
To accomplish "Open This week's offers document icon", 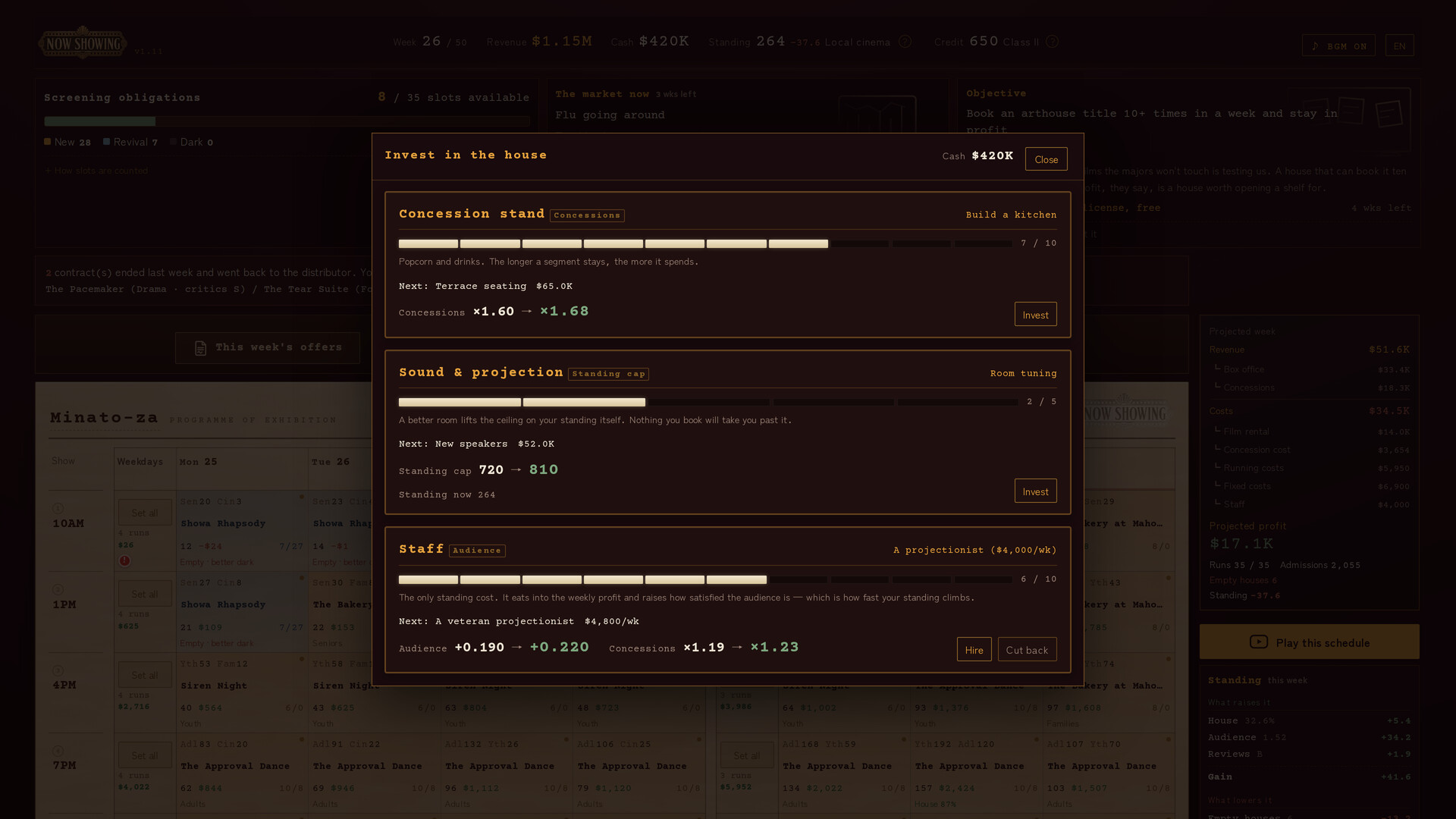I will click(x=200, y=348).
